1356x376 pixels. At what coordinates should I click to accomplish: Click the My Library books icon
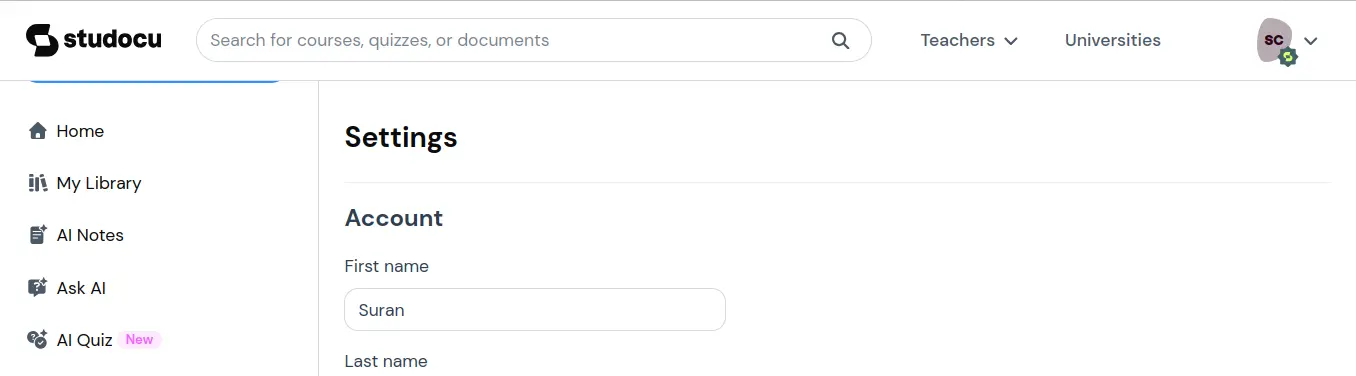38,183
